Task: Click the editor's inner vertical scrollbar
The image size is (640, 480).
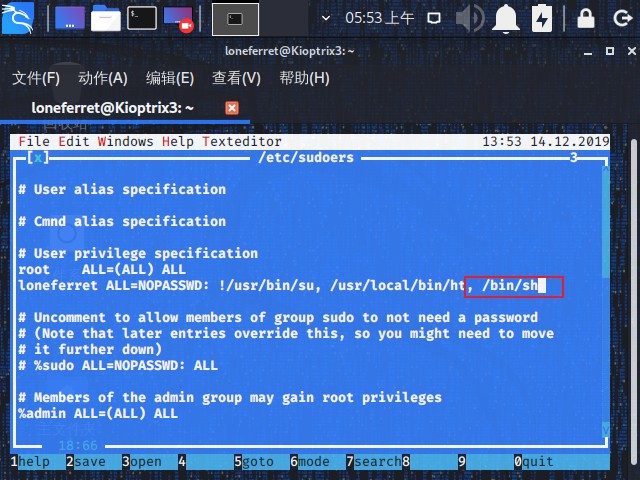Action: click(606, 300)
